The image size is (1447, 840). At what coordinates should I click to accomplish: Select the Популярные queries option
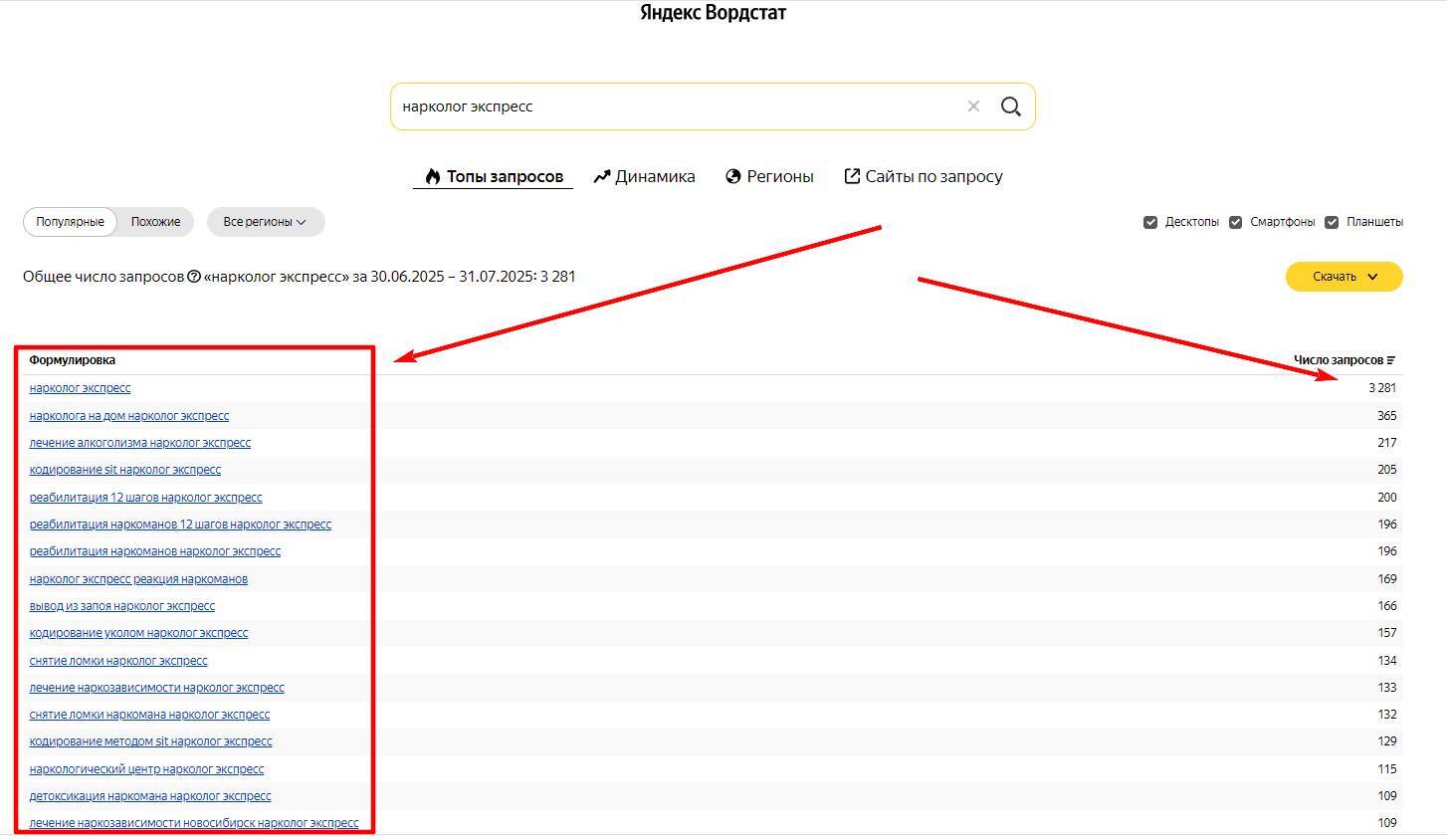point(70,222)
